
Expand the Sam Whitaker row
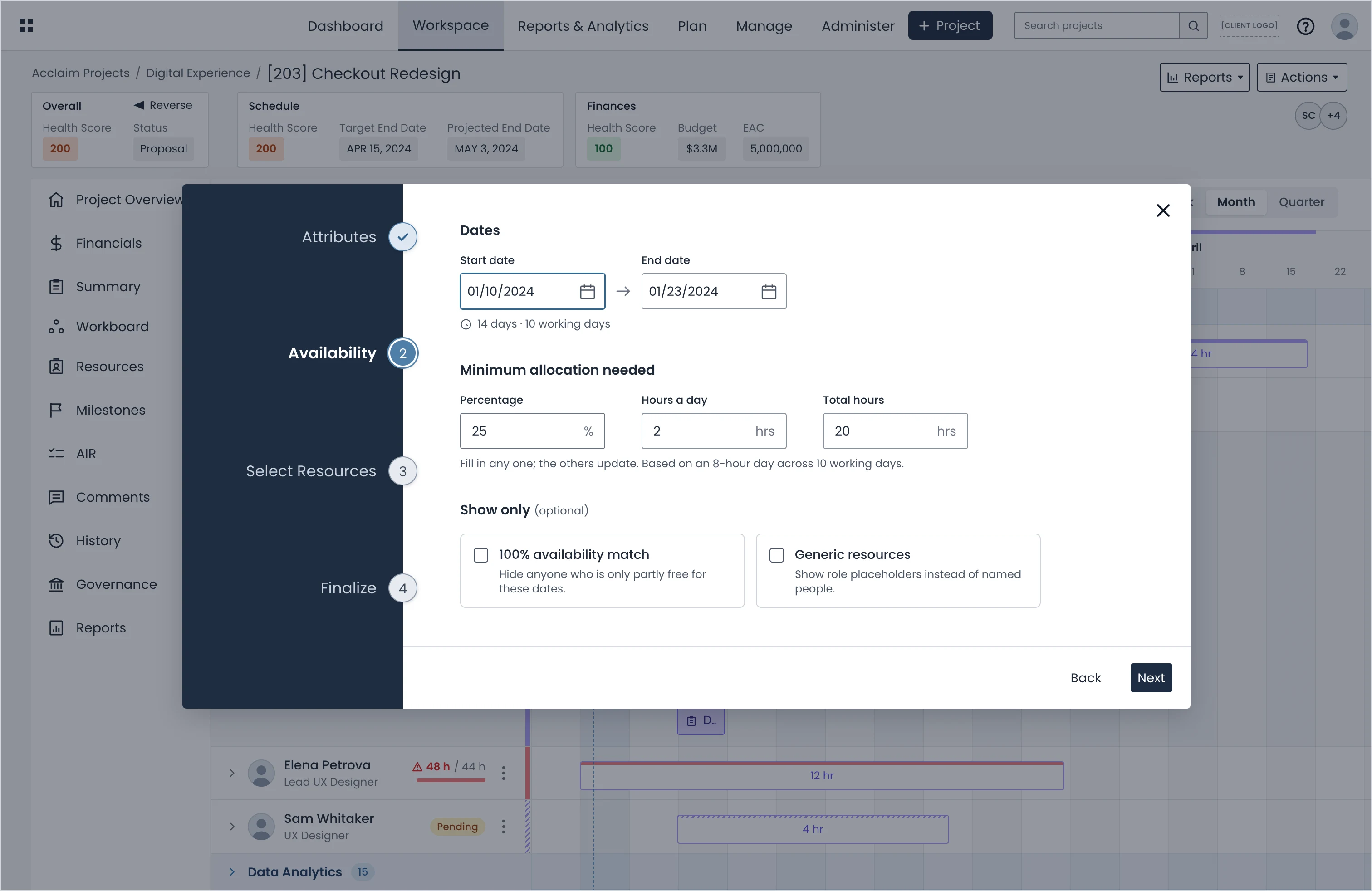(x=232, y=827)
